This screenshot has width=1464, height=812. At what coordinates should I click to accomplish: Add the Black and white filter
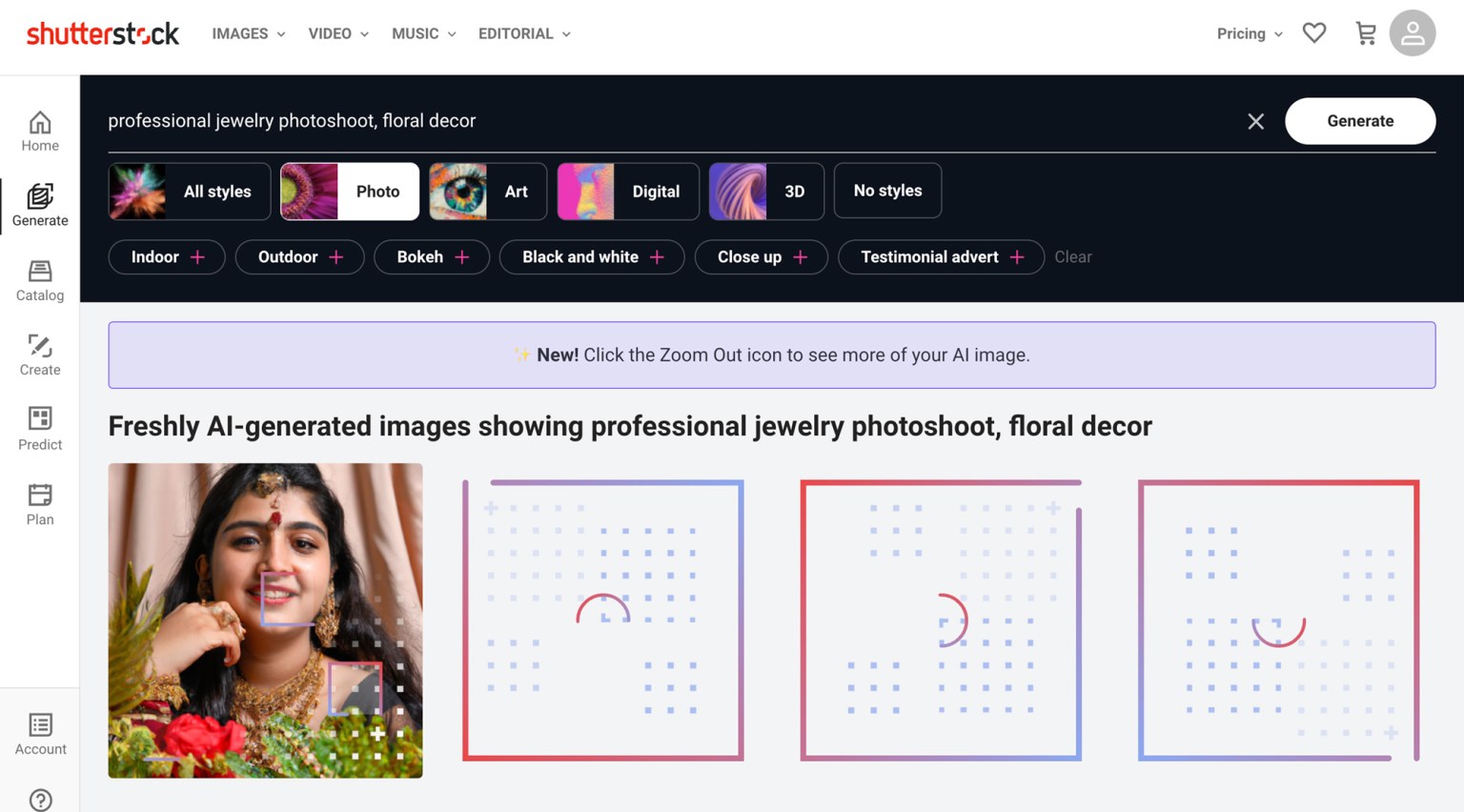(x=592, y=257)
